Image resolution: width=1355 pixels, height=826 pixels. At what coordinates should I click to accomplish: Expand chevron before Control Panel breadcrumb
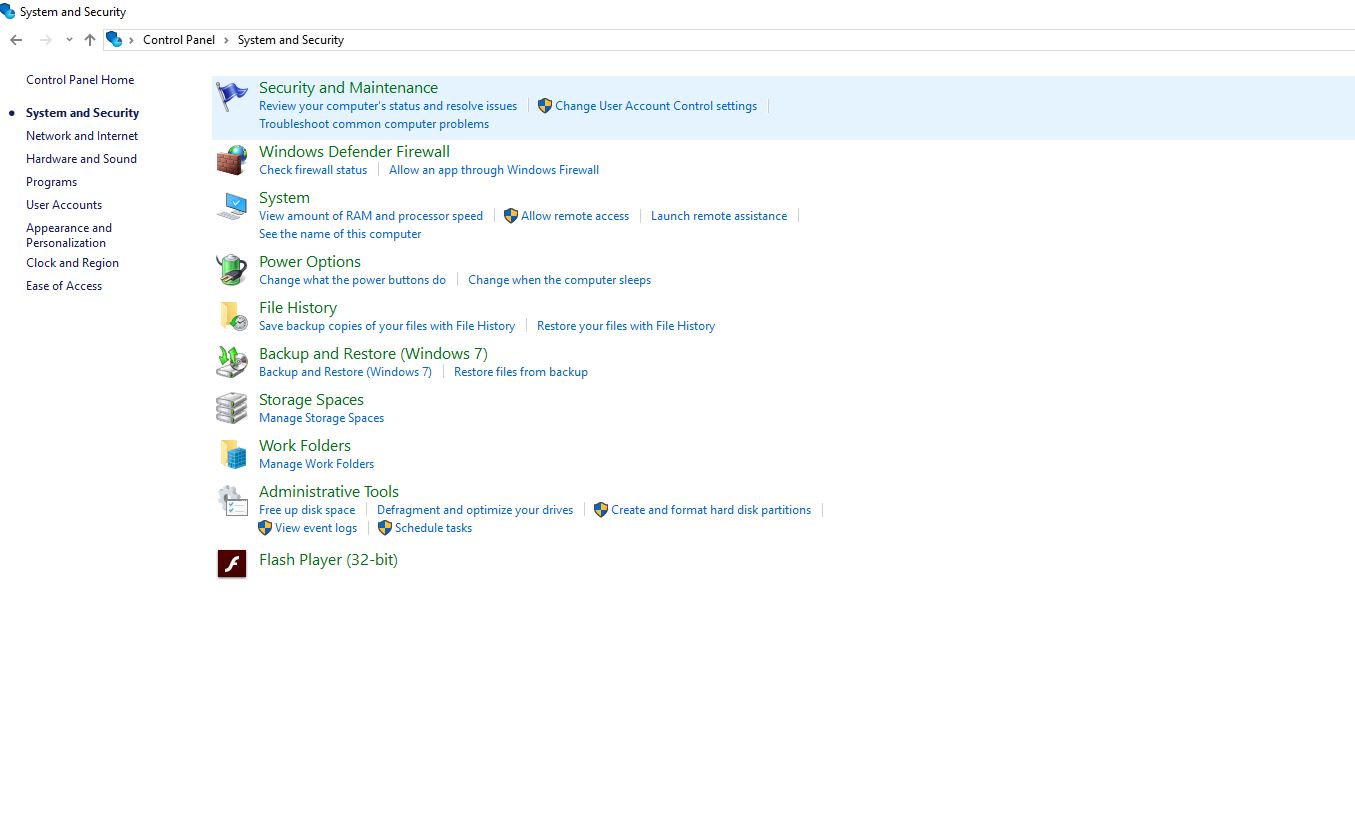pos(132,40)
